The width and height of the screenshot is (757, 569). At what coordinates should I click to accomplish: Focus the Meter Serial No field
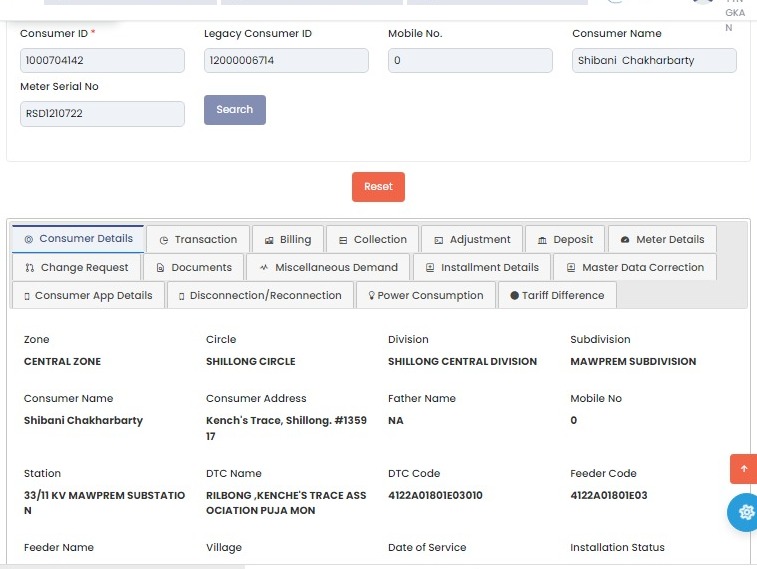tap(102, 114)
